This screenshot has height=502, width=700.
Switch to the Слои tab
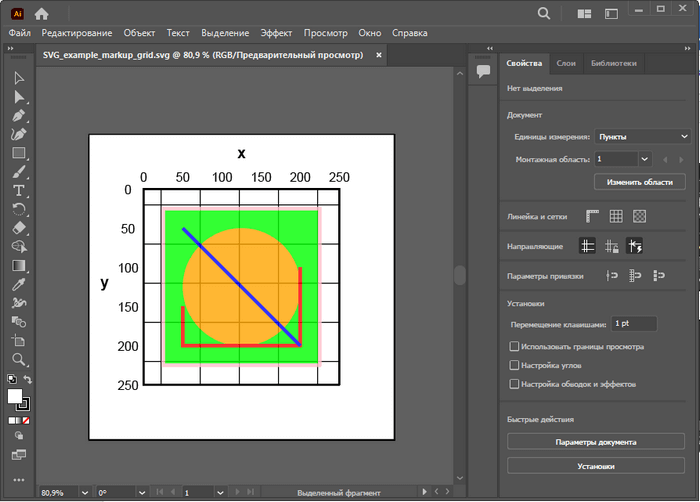point(566,63)
